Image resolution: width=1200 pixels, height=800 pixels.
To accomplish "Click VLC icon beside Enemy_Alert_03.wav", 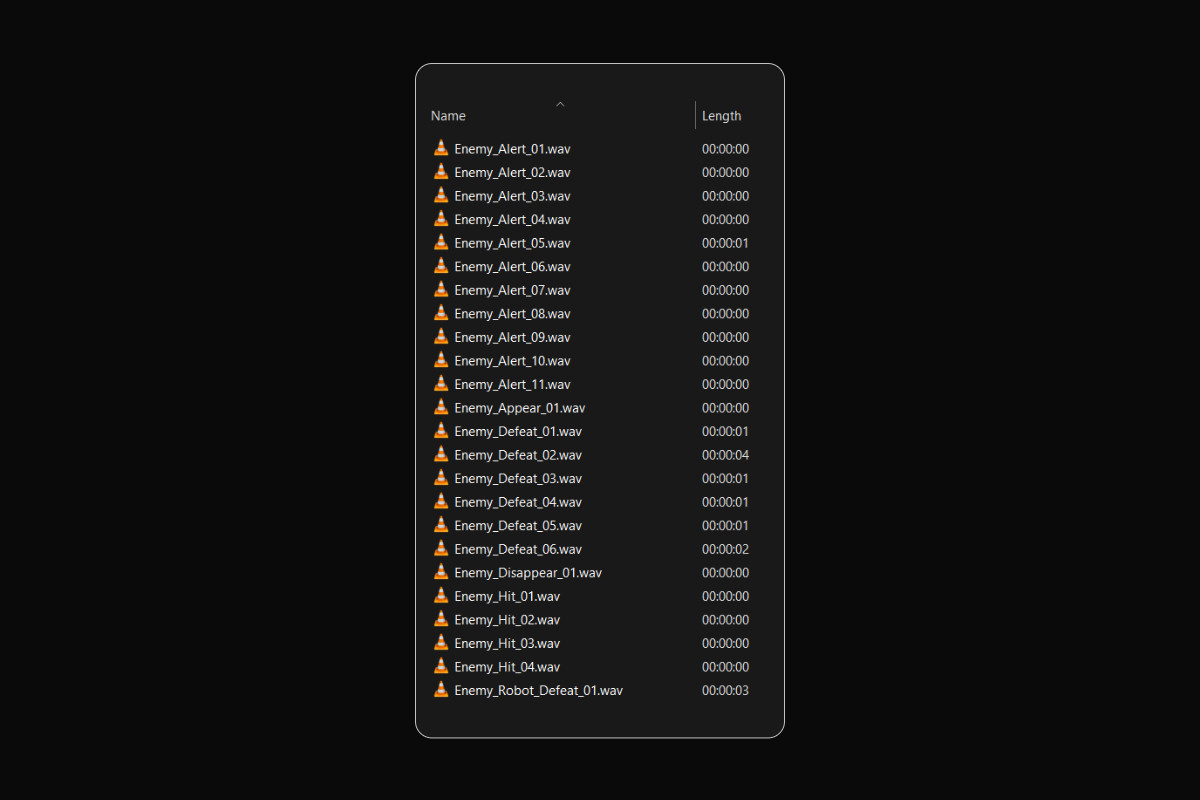I will point(441,195).
